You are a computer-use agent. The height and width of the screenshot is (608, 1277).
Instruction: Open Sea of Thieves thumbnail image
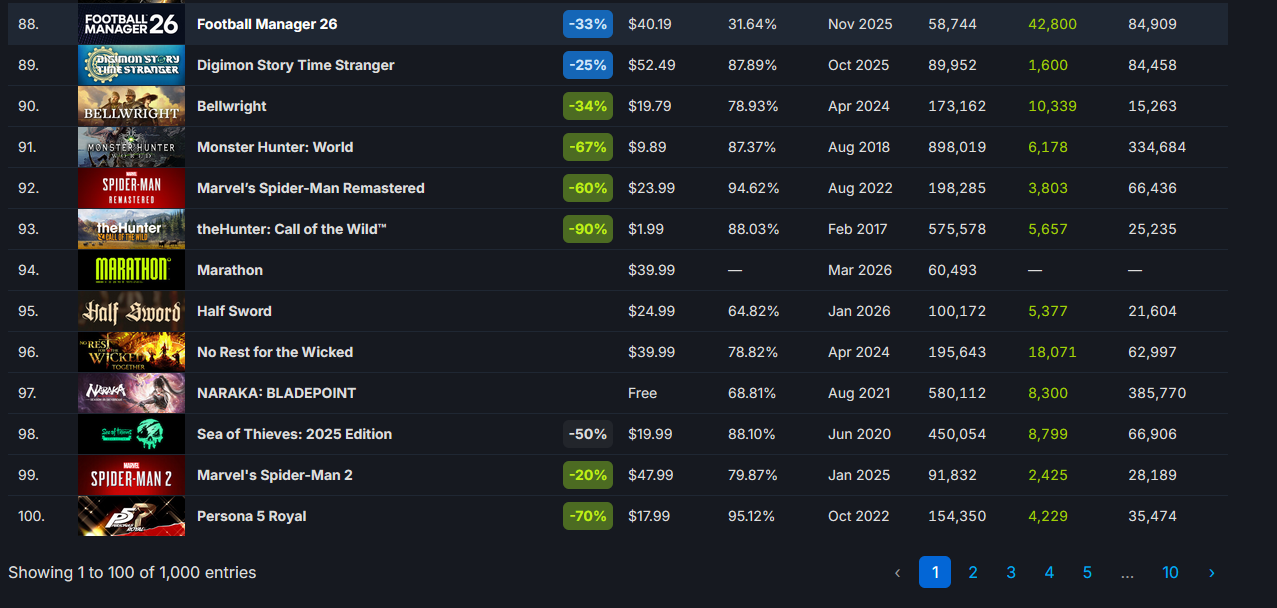click(131, 434)
